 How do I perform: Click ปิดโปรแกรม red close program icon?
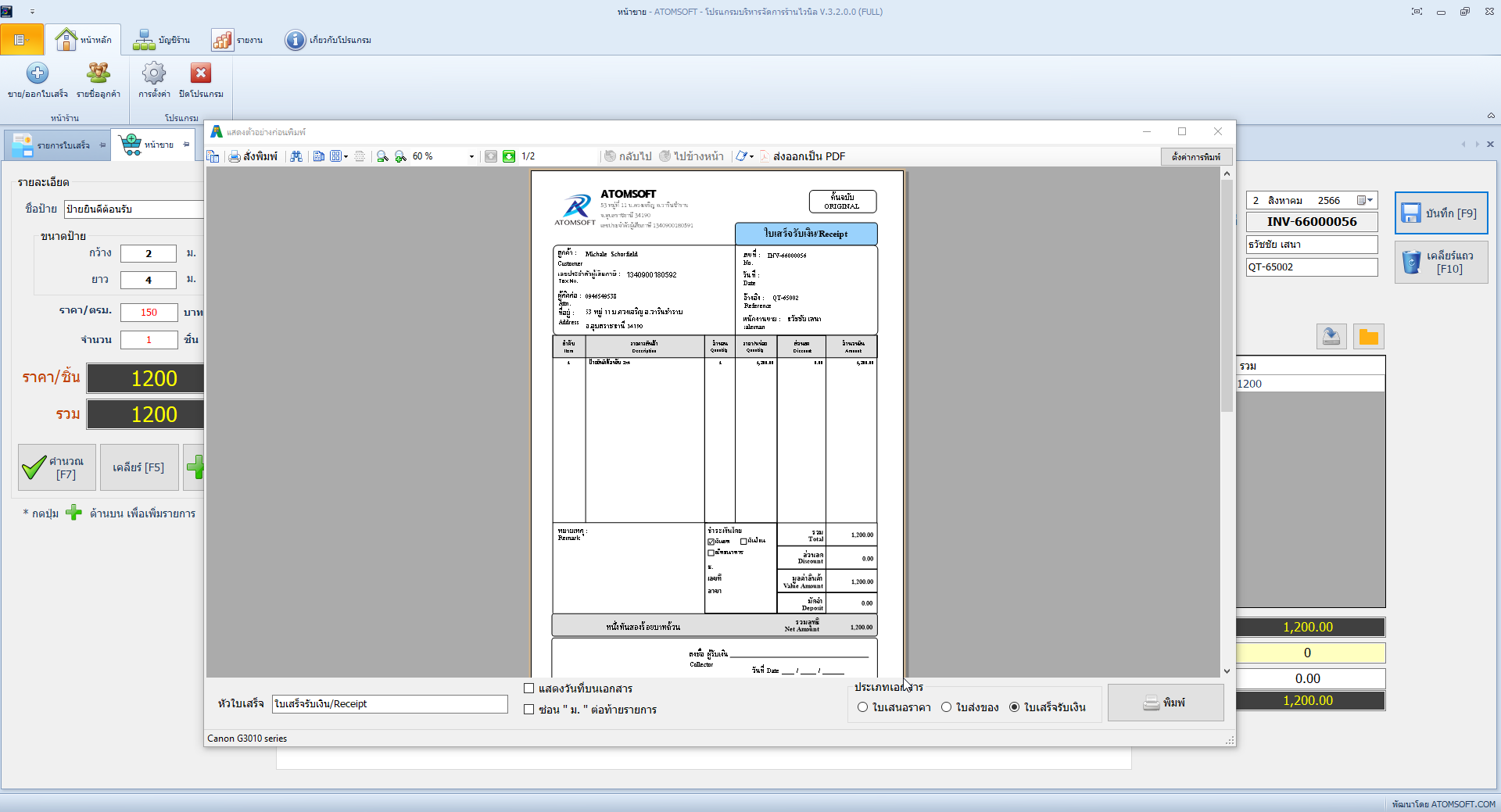(x=201, y=73)
